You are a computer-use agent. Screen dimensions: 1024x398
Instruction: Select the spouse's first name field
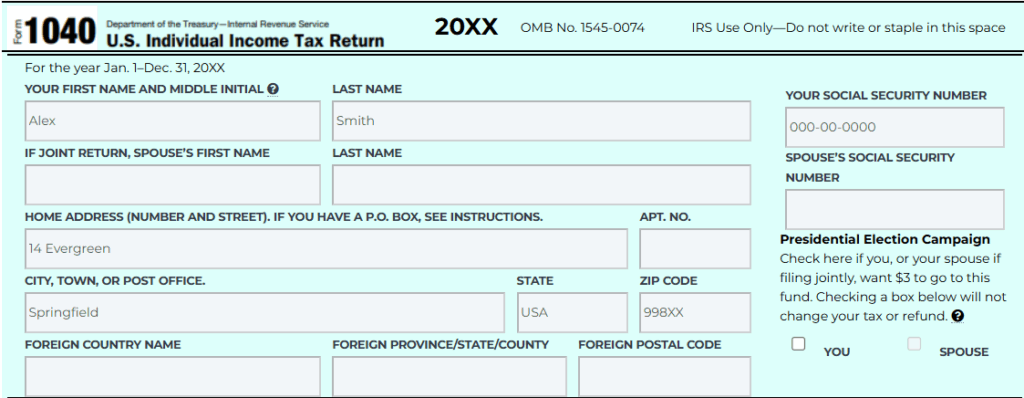pyautogui.click(x=172, y=185)
